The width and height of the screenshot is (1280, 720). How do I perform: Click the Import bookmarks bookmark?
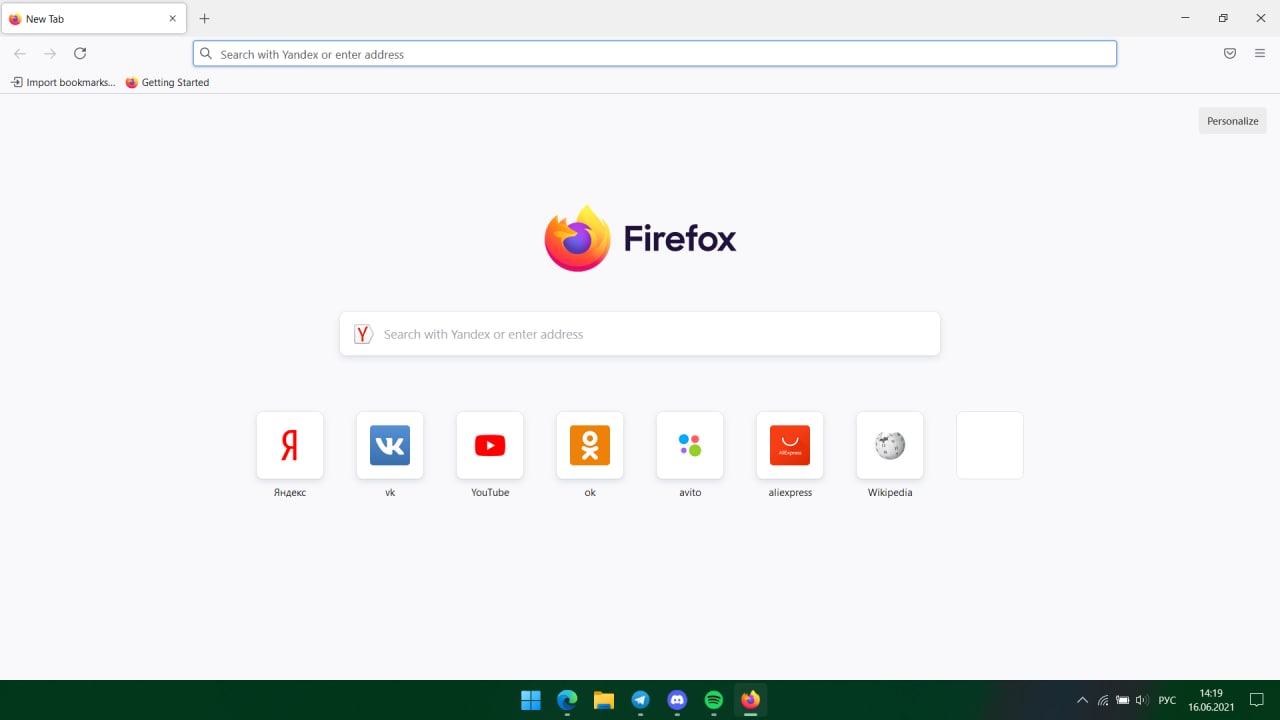tap(63, 82)
